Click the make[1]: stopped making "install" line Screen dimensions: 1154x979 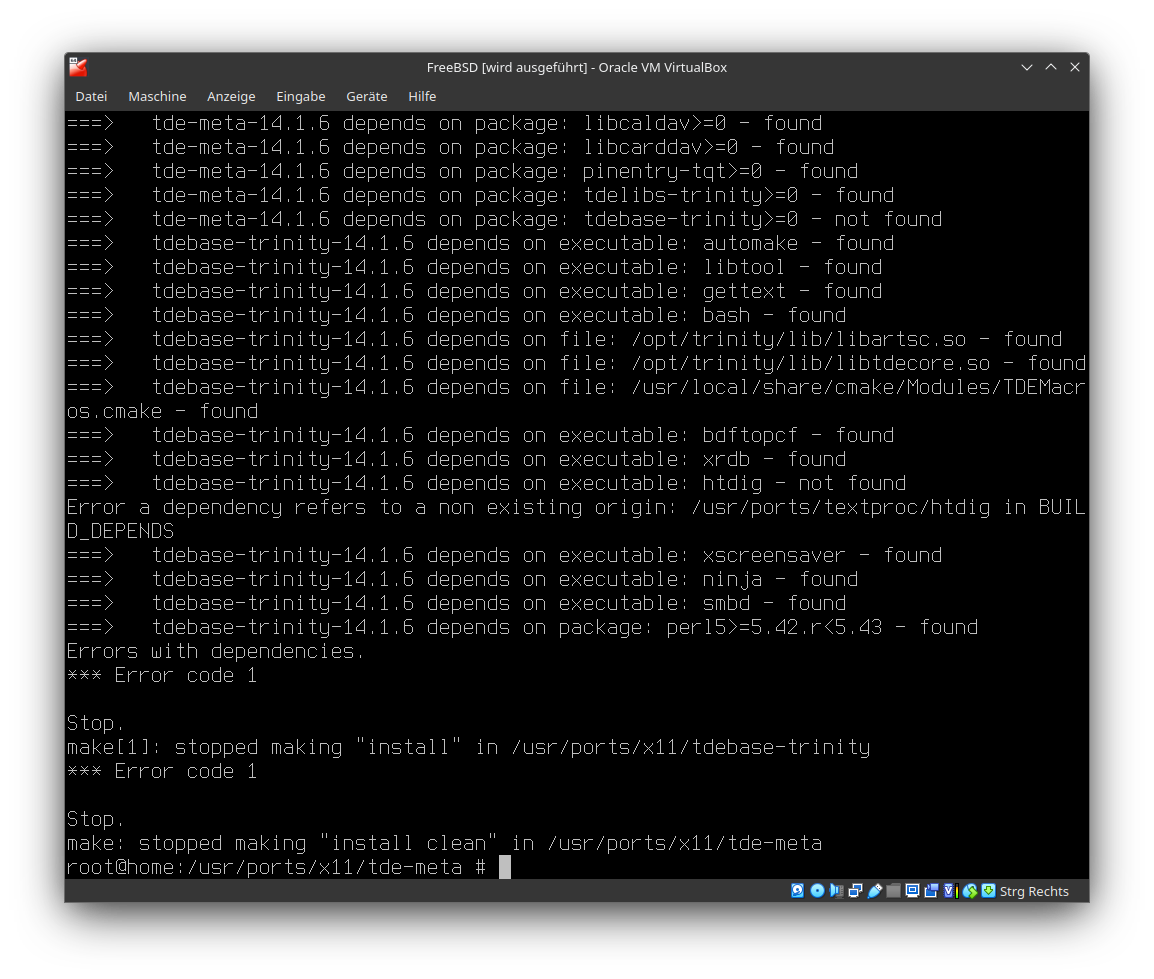coord(468,747)
